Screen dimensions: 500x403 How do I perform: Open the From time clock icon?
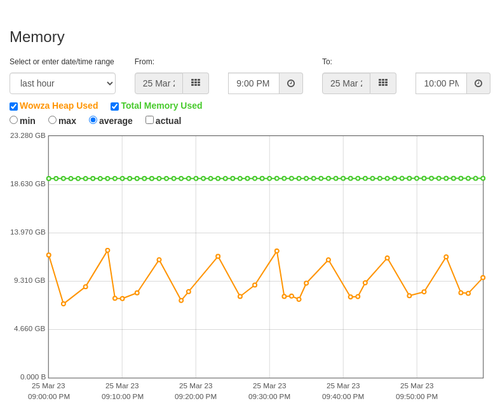pos(291,83)
